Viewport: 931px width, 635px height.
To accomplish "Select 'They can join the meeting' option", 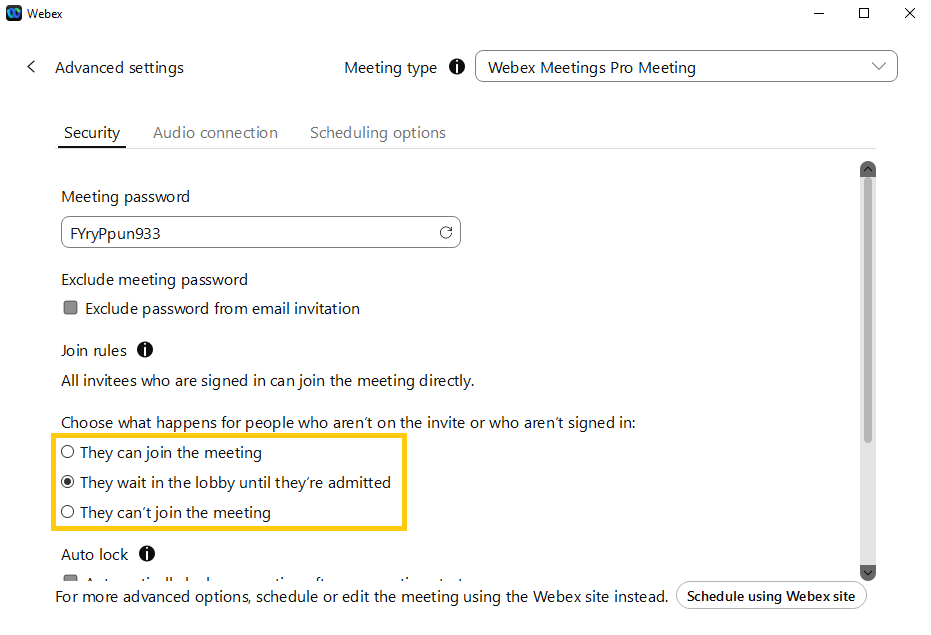I will click(68, 452).
